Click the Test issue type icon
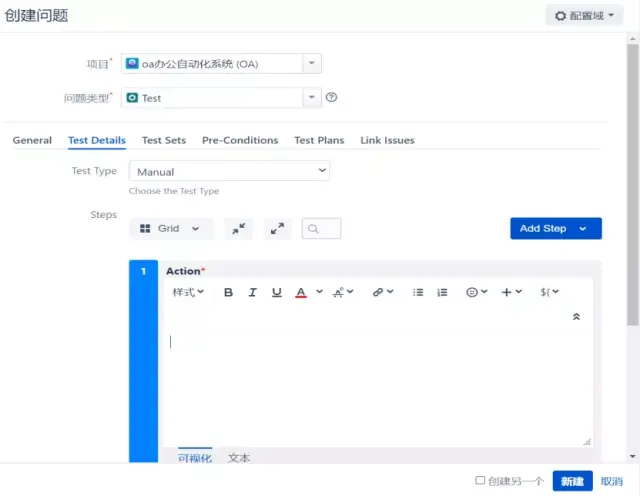The image size is (640, 496). (132, 98)
